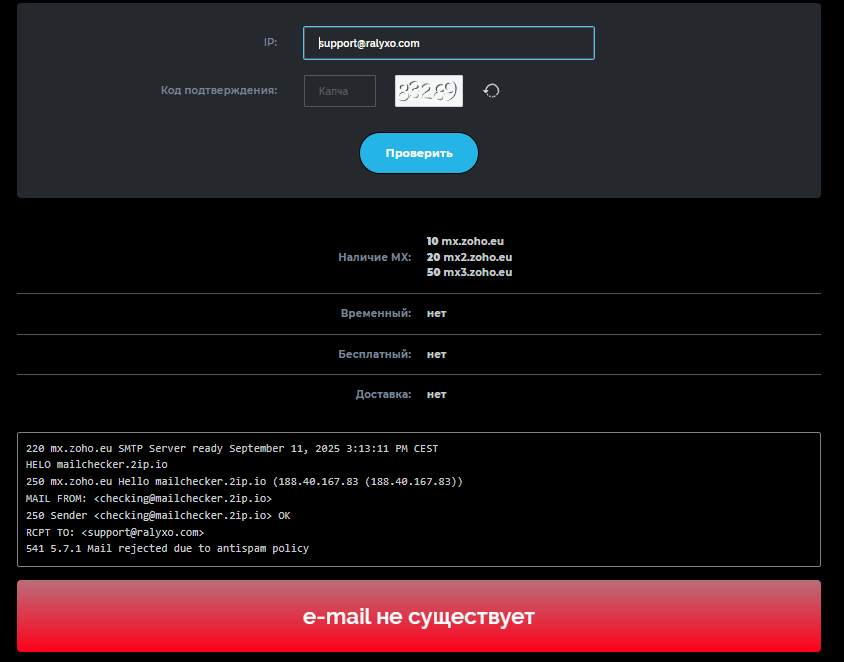Click the 'Временный:' row label
Screen dimensions: 844x662
click(375, 313)
